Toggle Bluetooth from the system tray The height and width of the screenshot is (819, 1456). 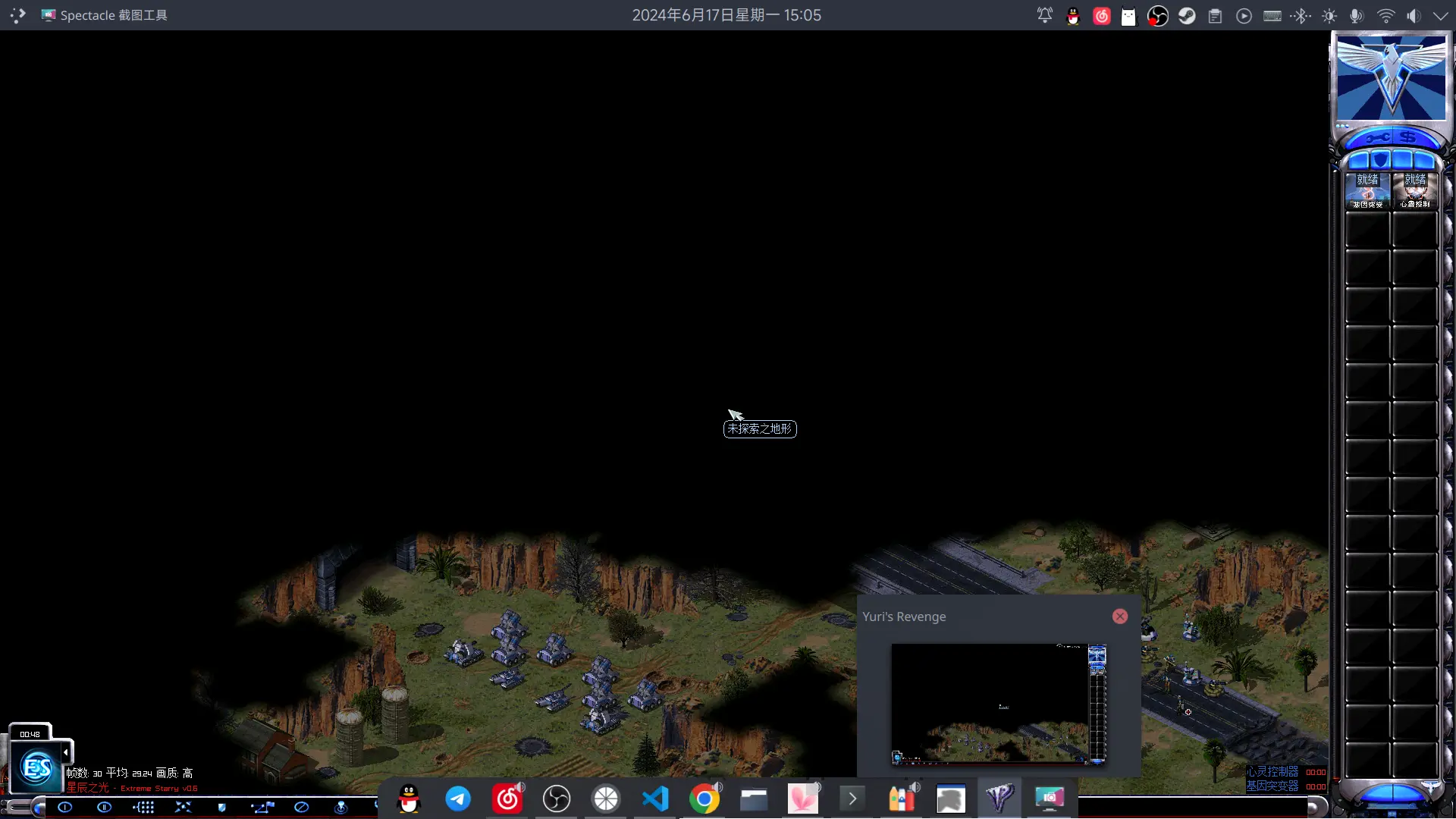tap(1301, 15)
